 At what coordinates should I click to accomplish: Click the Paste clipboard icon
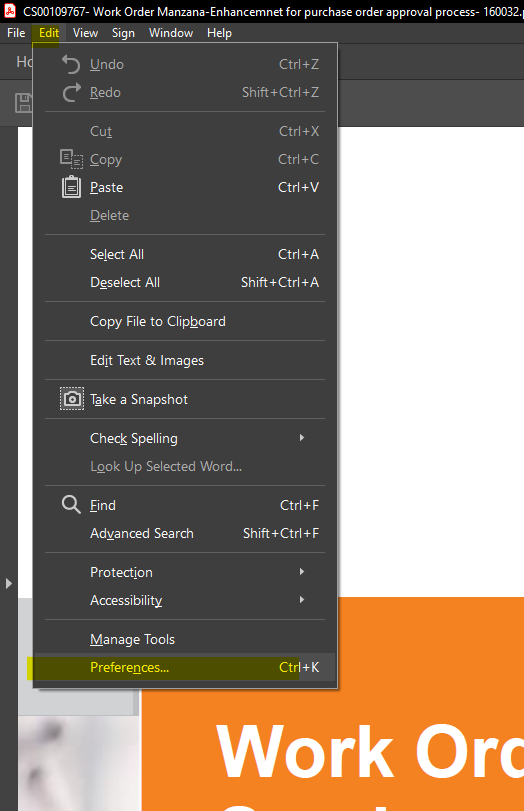click(71, 187)
